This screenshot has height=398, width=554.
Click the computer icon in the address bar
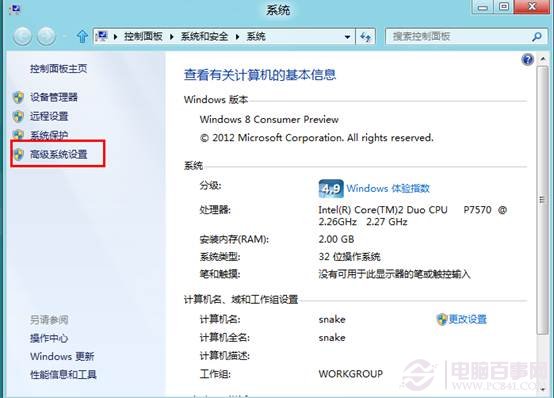coord(101,36)
